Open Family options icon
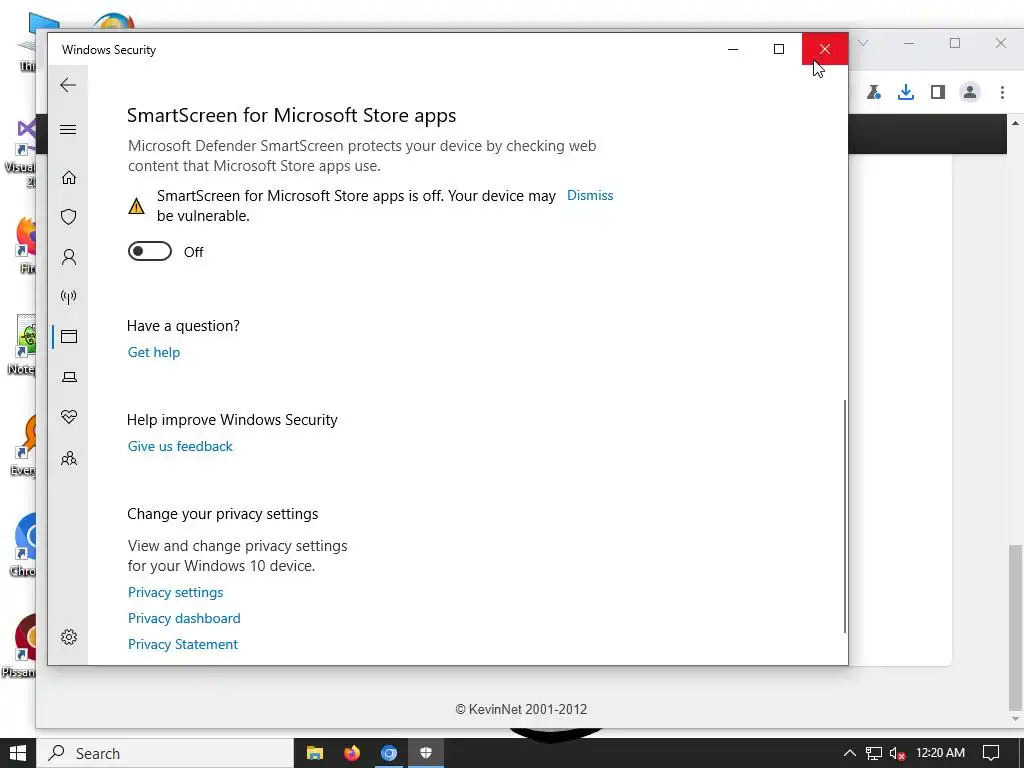Image resolution: width=1024 pixels, height=768 pixels. [69, 458]
